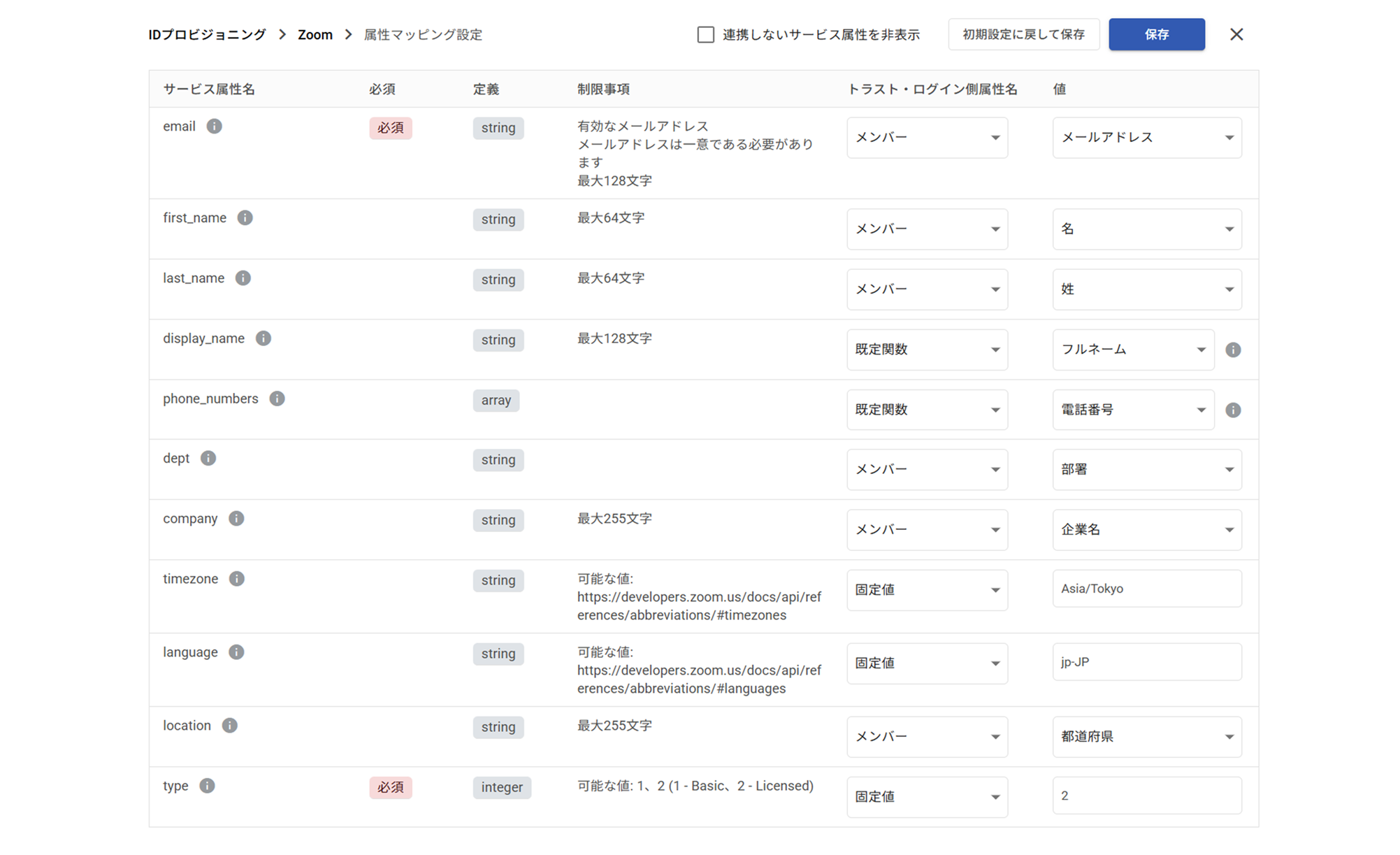Click info icon next to type attribute
This screenshot has height=855, width=1400.
207,786
